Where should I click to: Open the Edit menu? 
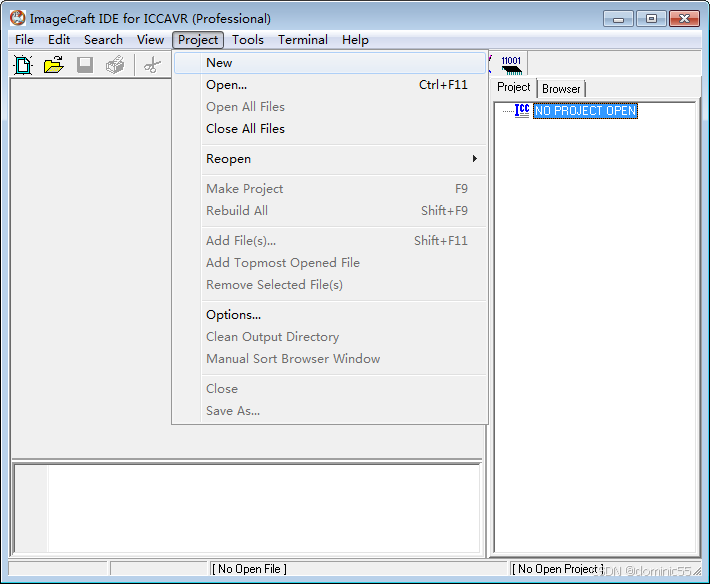(x=59, y=40)
